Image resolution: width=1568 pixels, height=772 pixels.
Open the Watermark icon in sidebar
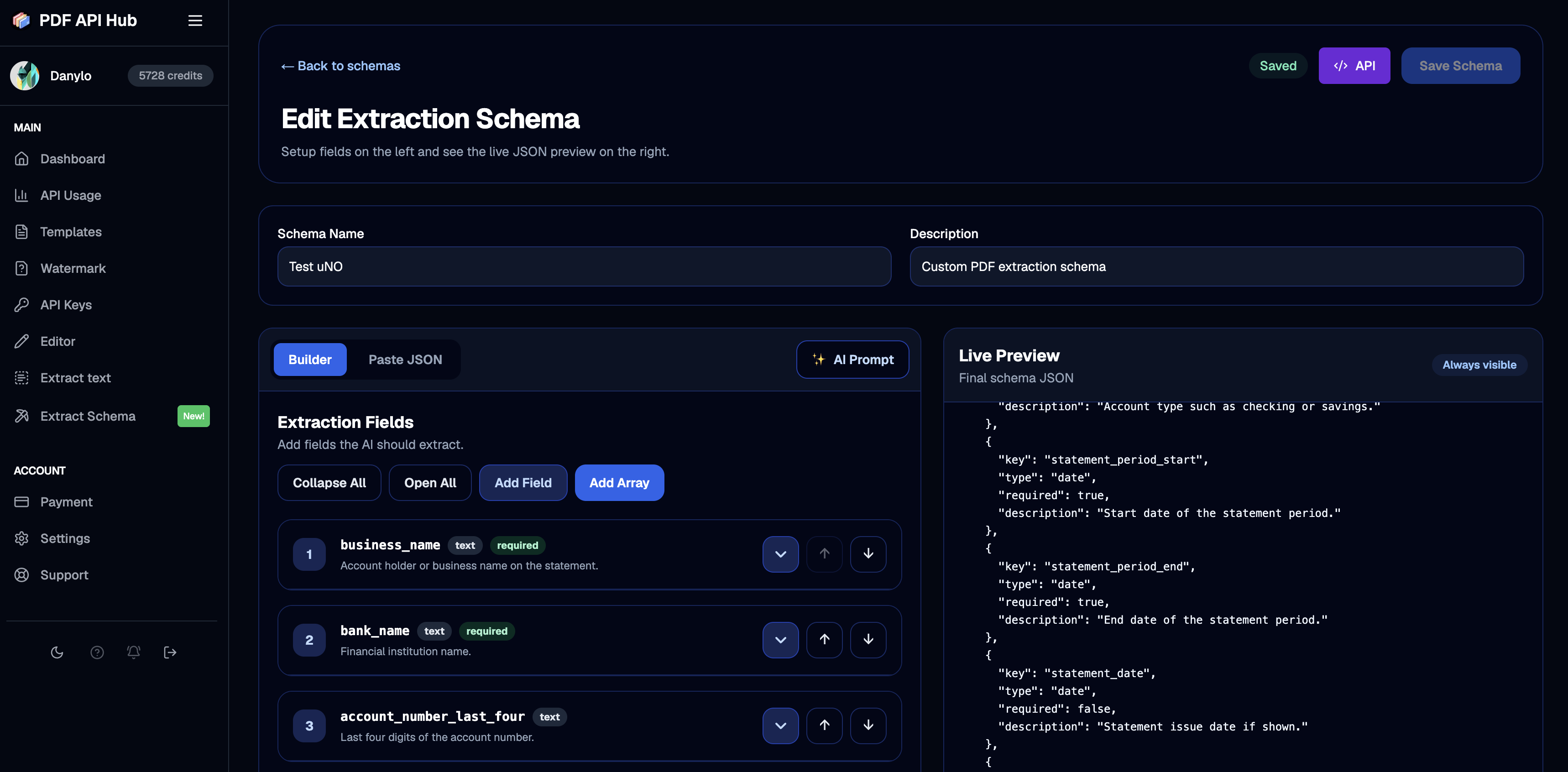(x=22, y=268)
